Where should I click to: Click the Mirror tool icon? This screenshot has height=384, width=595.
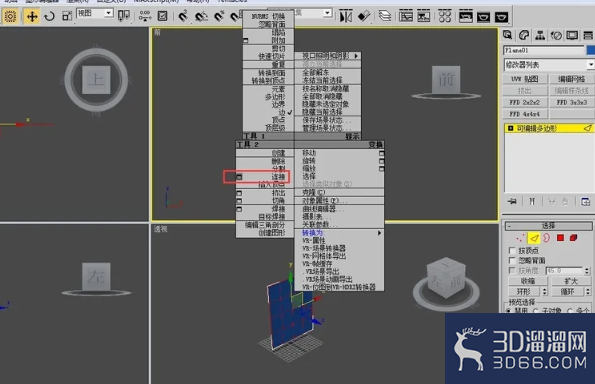[x=345, y=16]
